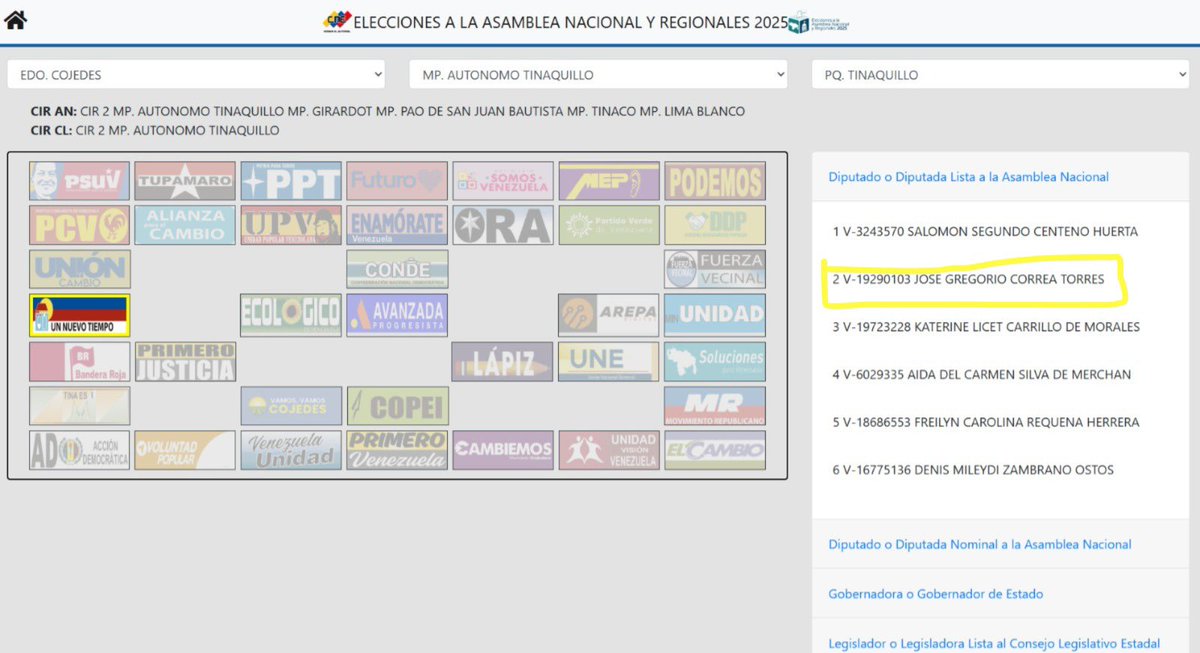Expand Legislador Lista al Consejo Legislativo Estadal

coord(994,643)
